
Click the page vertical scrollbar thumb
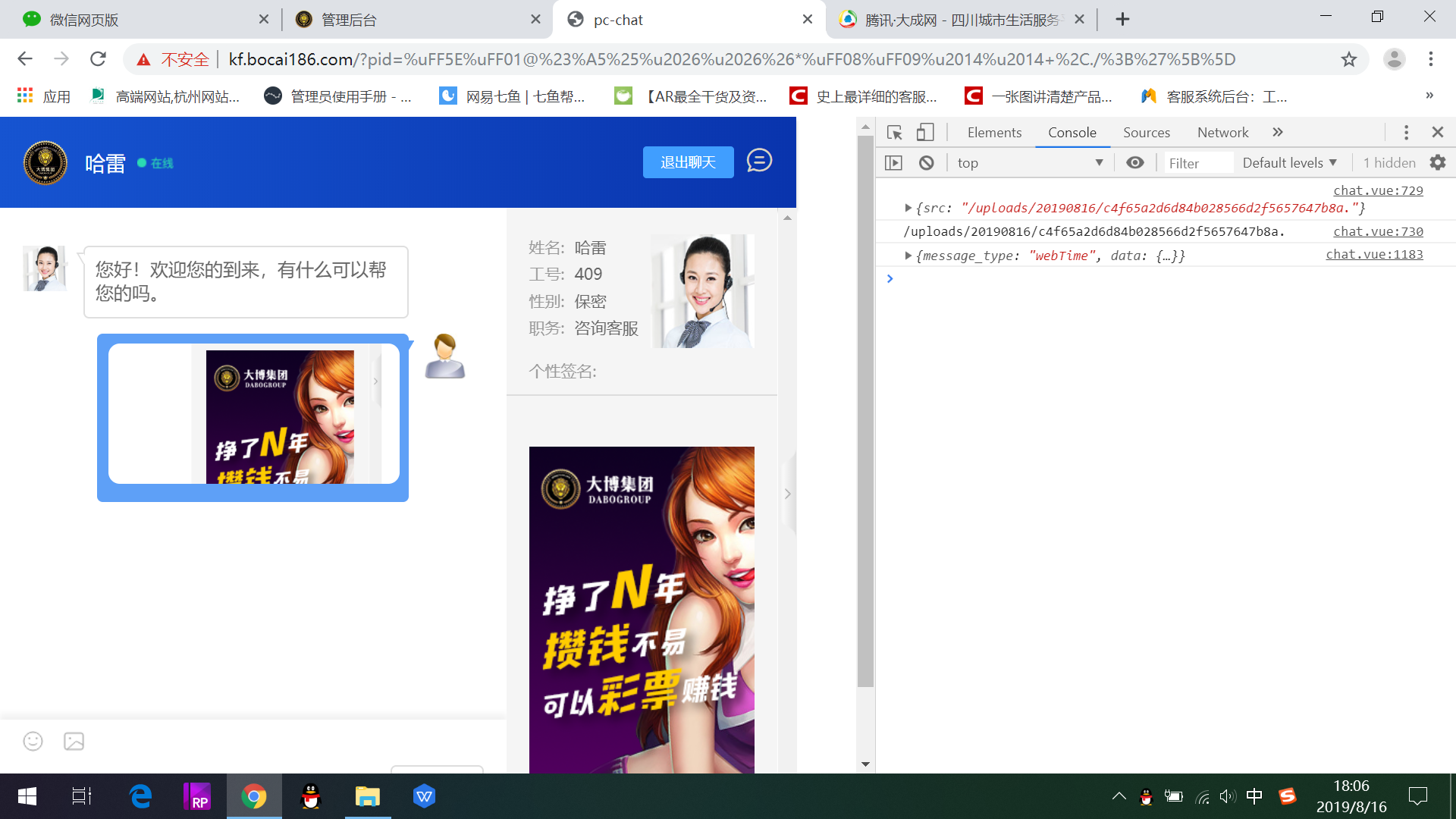[865, 409]
